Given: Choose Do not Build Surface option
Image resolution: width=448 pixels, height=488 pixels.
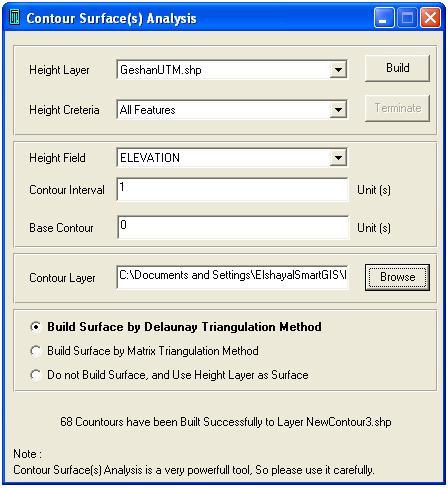Looking at the screenshot, I should pyautogui.click(x=35, y=375).
